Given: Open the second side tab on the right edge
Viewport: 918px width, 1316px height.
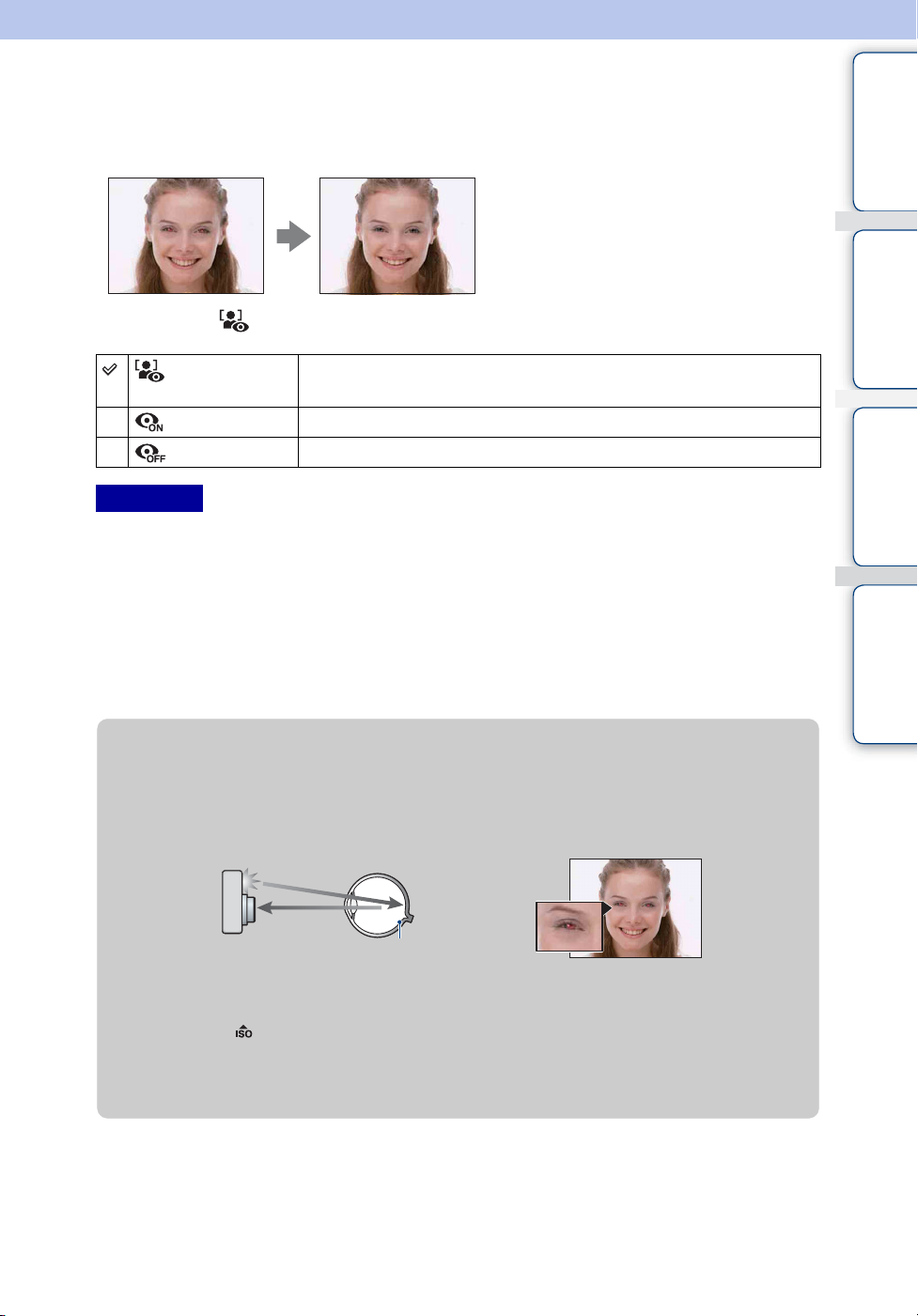Looking at the screenshot, I should click(885, 309).
